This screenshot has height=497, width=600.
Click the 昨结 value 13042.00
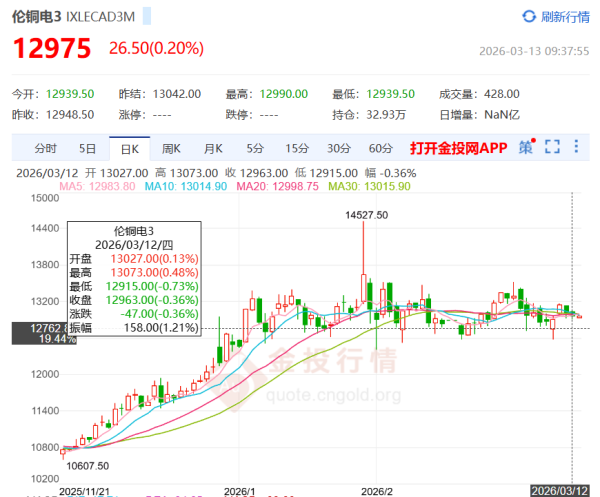coord(177,94)
